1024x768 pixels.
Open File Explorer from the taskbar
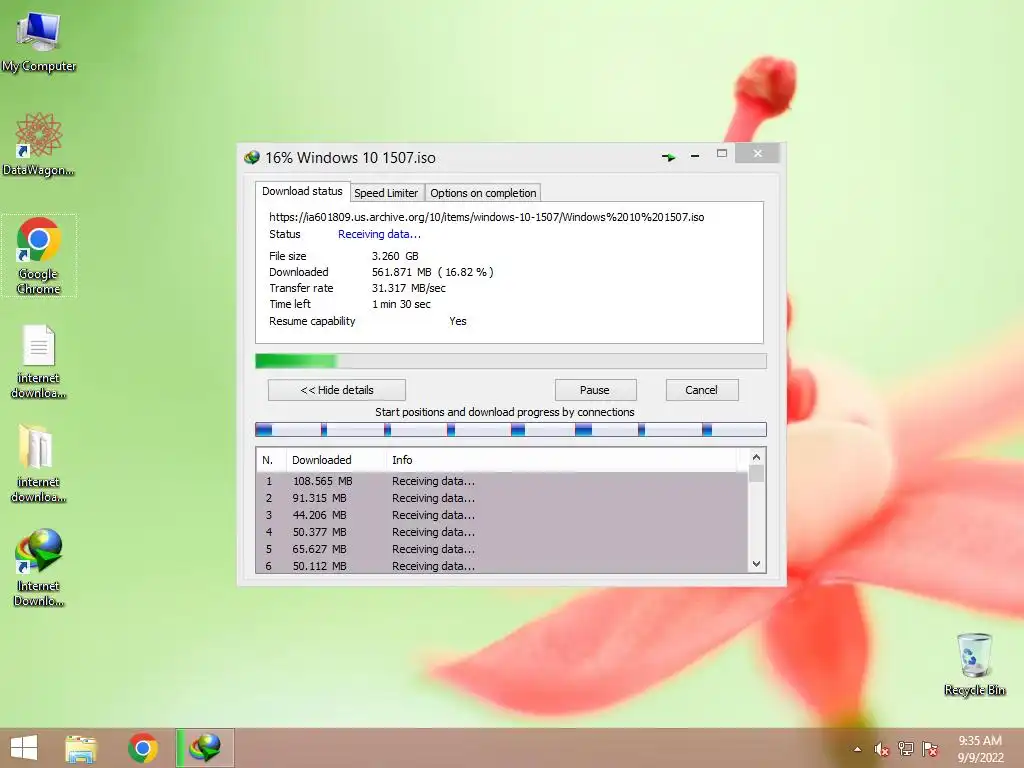(x=81, y=748)
